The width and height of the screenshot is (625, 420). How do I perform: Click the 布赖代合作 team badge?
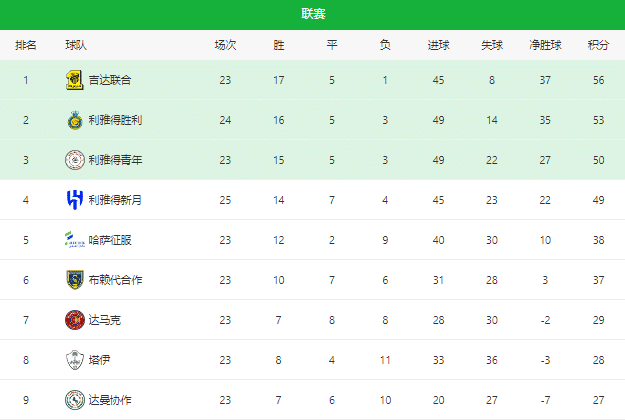pos(74,280)
